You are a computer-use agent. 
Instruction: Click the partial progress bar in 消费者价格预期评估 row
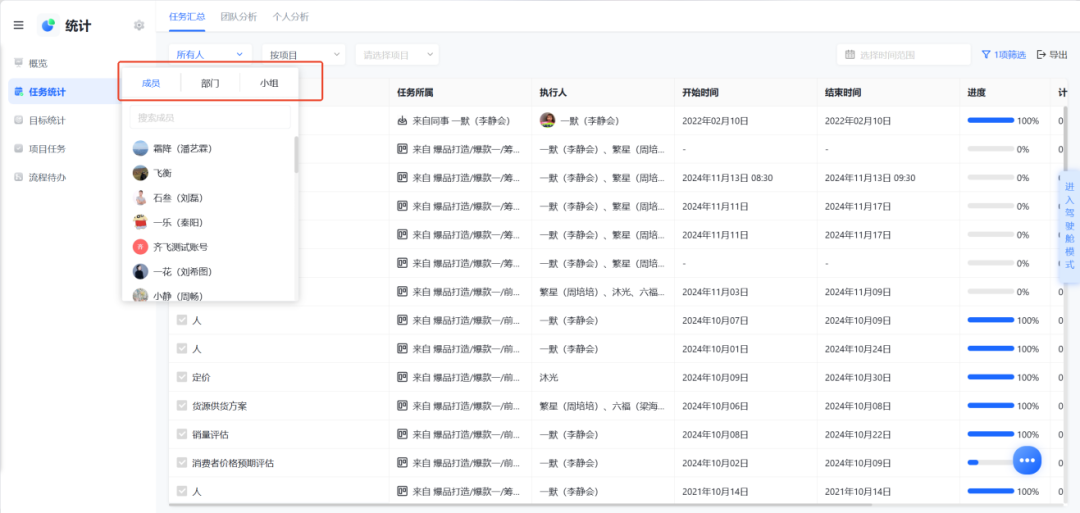coord(990,463)
